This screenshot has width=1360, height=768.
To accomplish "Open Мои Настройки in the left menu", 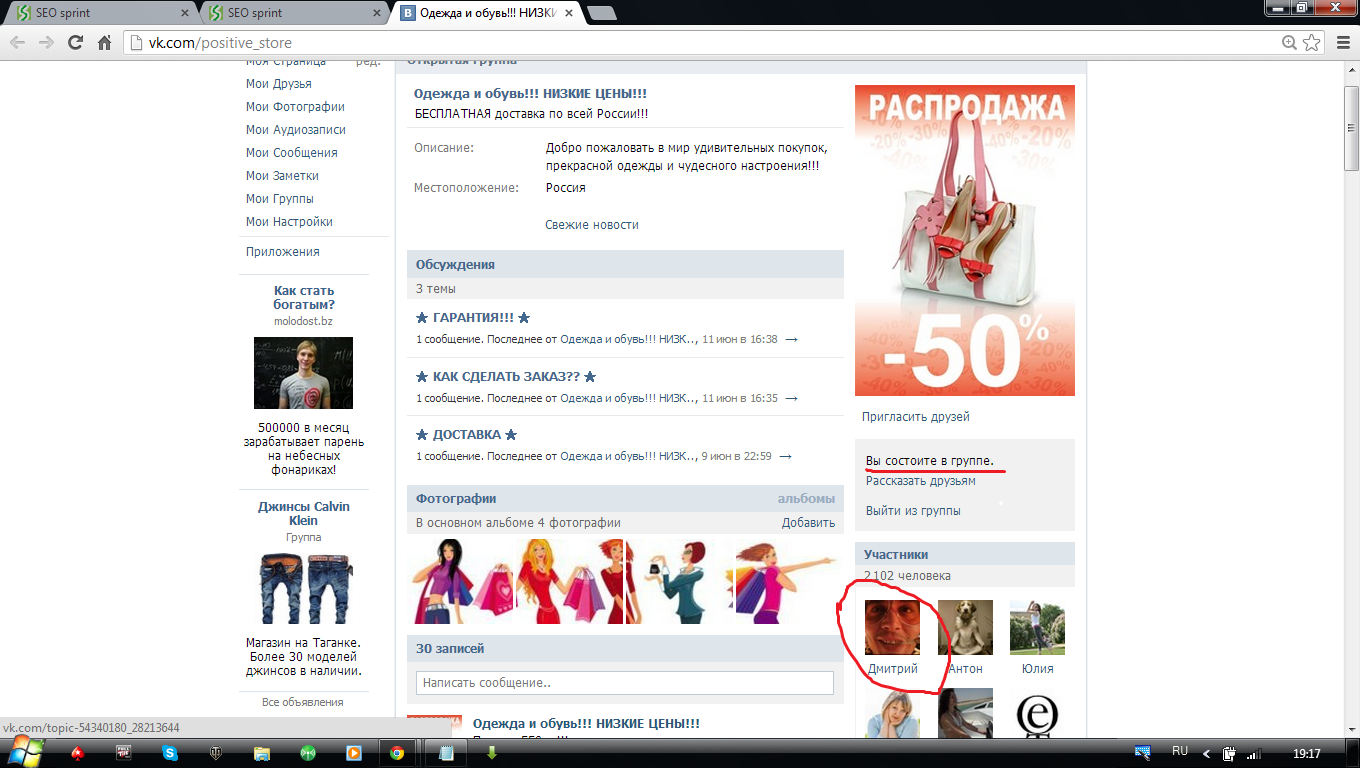I will [289, 222].
